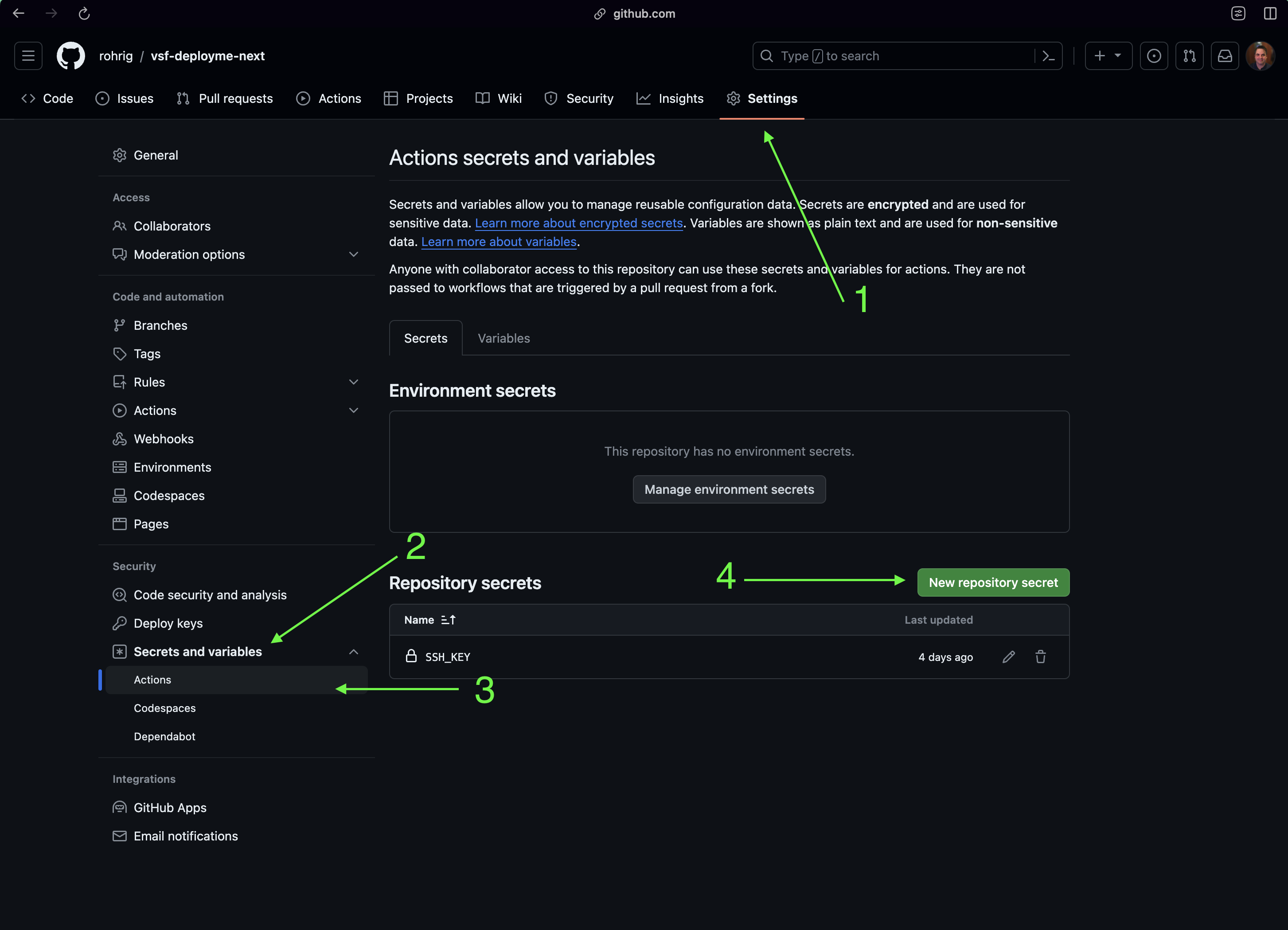Collapse Secrets and variables chevron
Screen dimensions: 1288x930
click(x=353, y=652)
